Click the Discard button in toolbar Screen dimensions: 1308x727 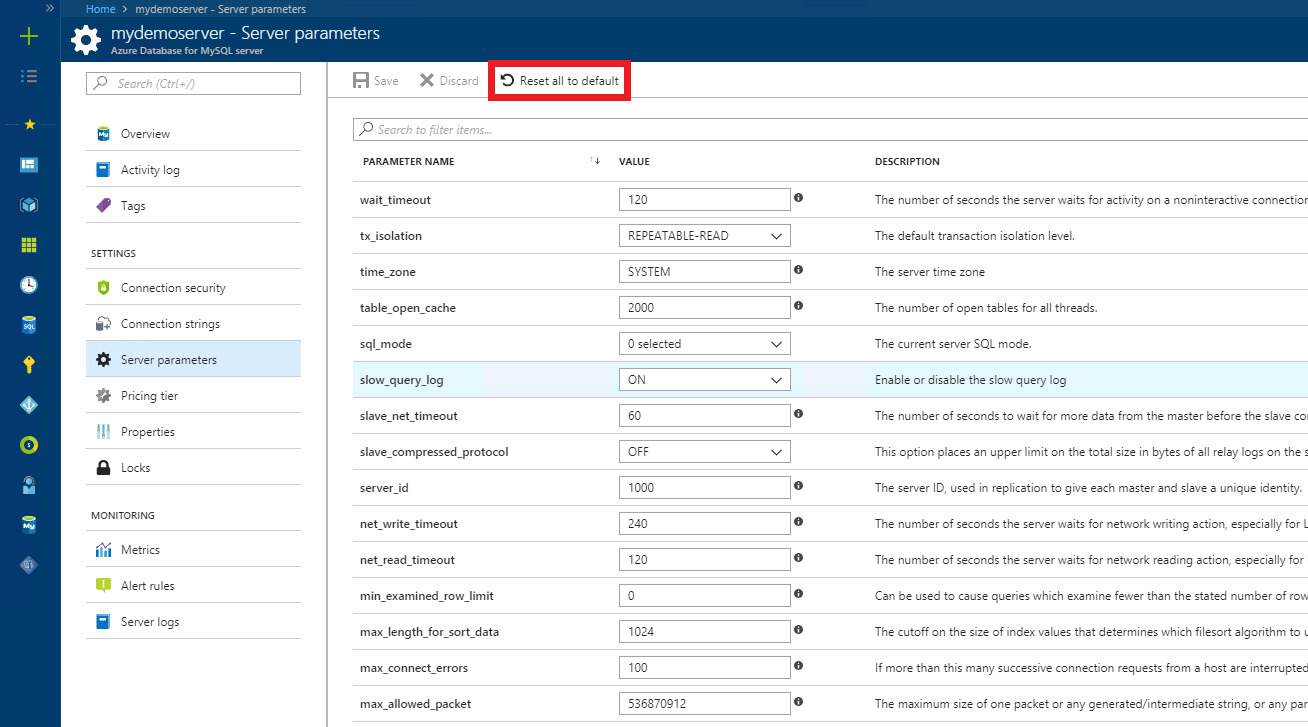[449, 80]
